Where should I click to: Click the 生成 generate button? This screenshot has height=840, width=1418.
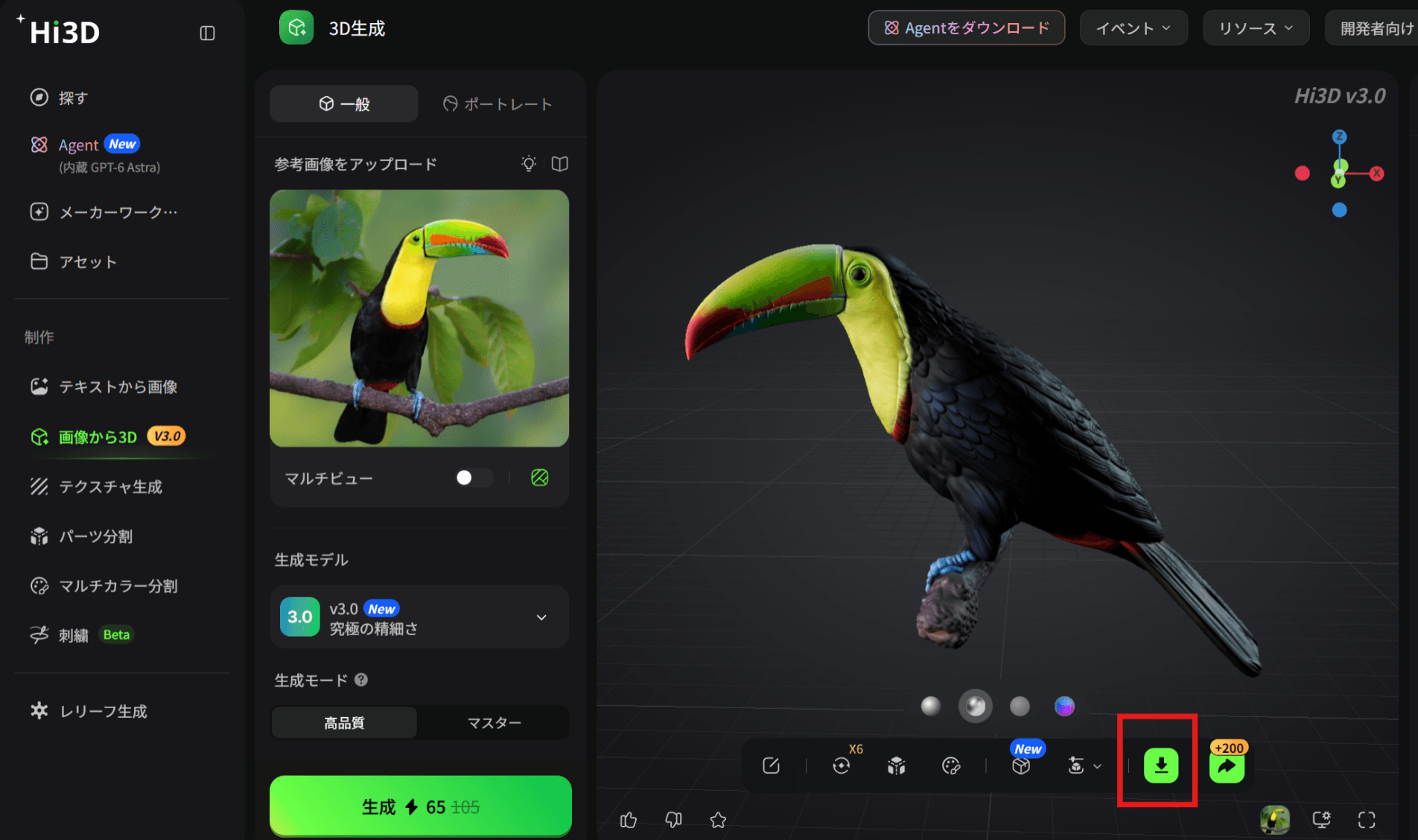click(420, 806)
